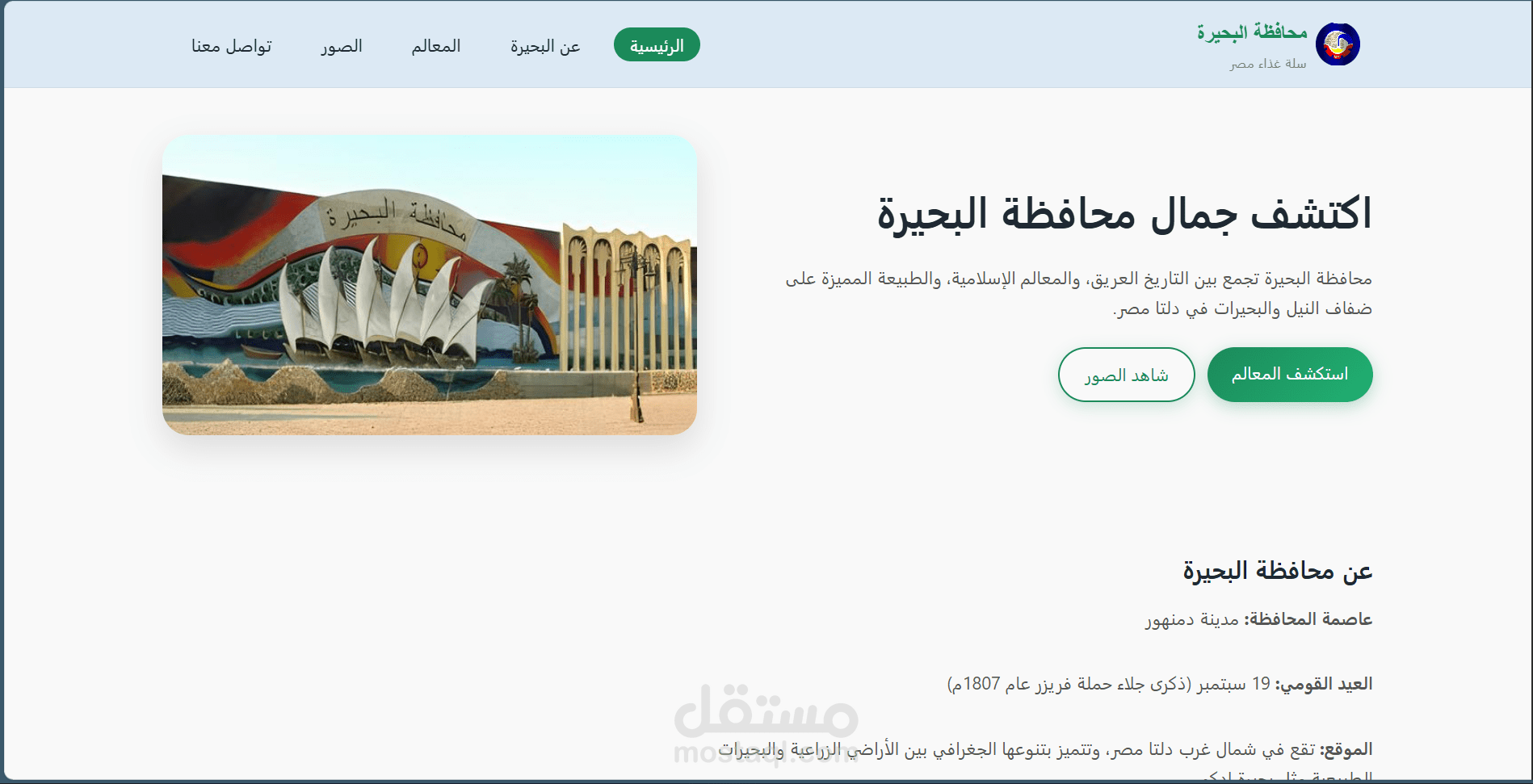Click the العيد القومي date text
1533x784 pixels.
click(1161, 682)
